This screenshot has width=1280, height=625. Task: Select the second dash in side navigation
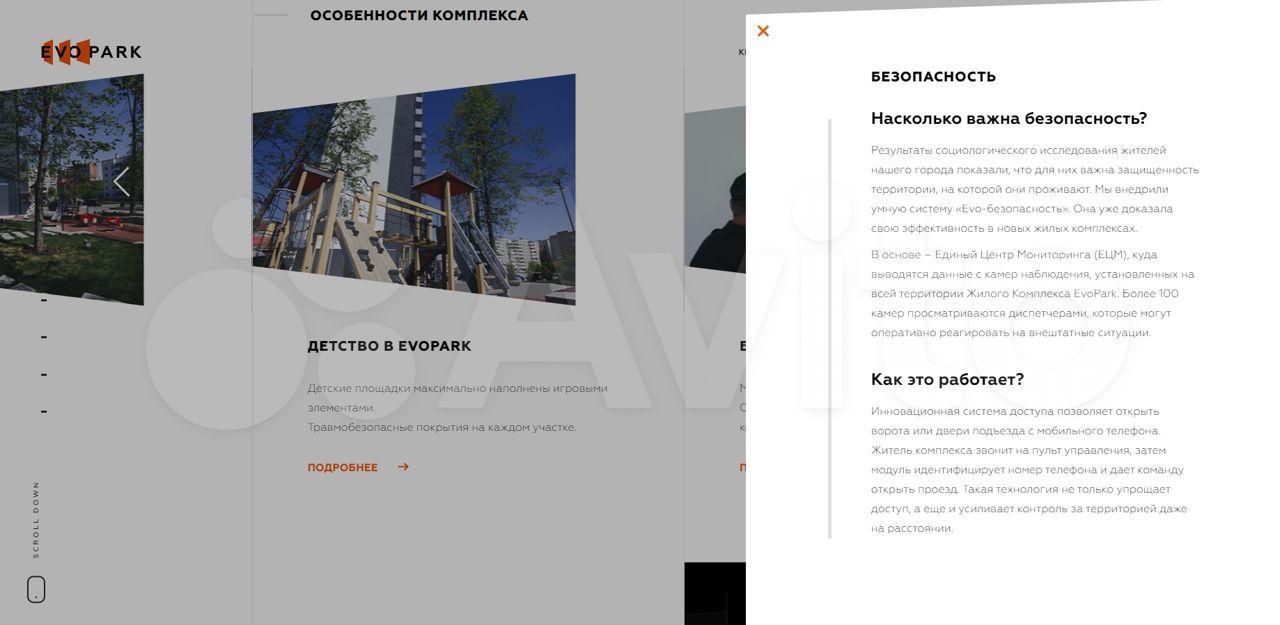click(44, 337)
